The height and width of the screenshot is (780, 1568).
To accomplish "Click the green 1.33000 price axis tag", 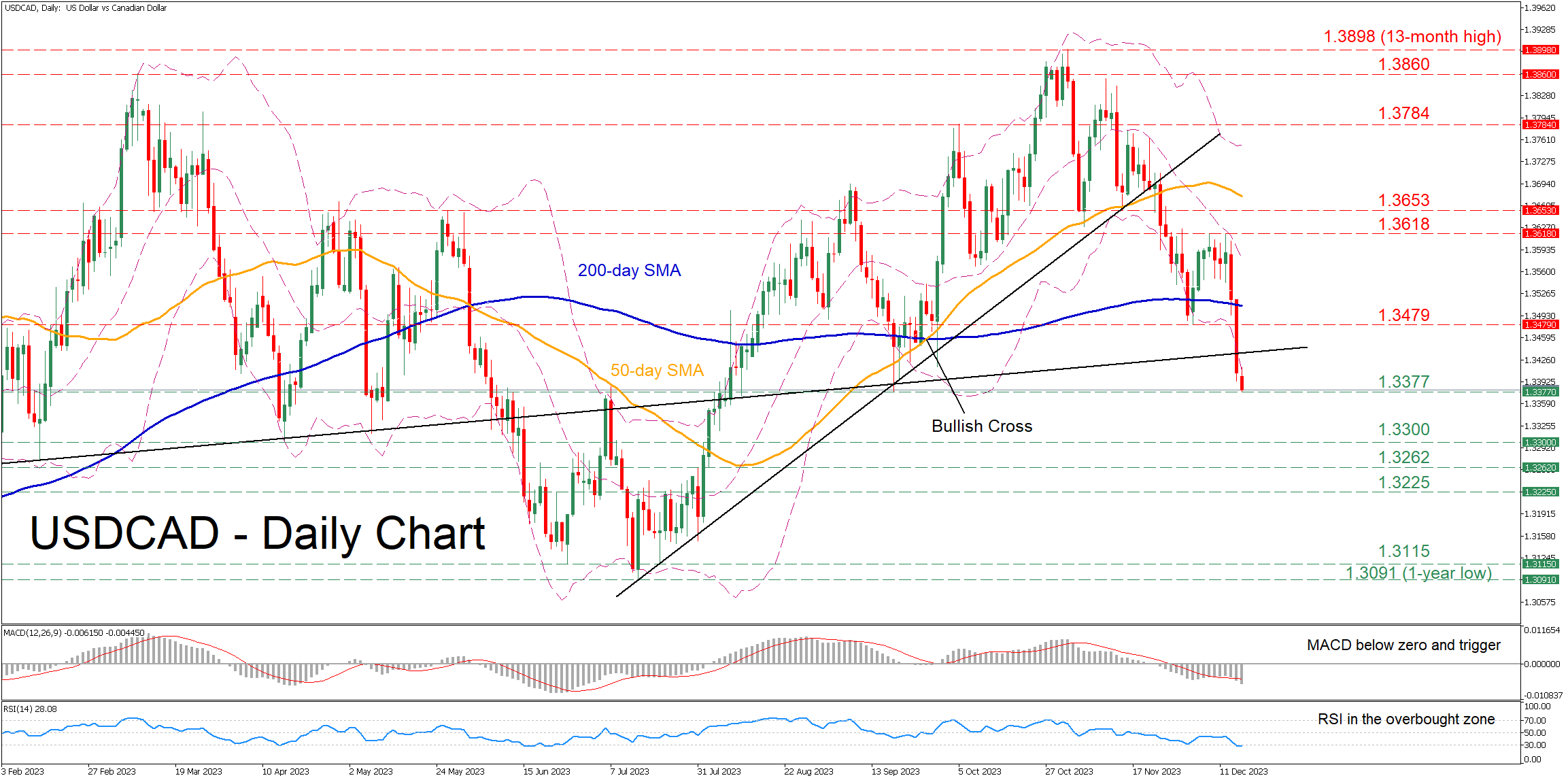I will pos(1539,443).
